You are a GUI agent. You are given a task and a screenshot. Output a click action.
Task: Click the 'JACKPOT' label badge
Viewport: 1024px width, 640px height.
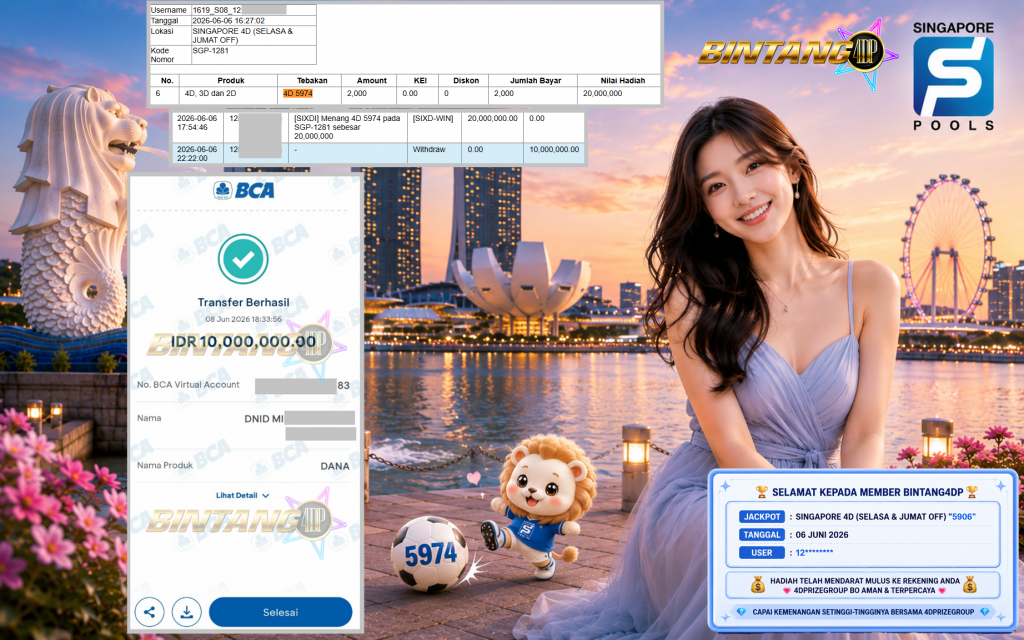pyautogui.click(x=761, y=517)
